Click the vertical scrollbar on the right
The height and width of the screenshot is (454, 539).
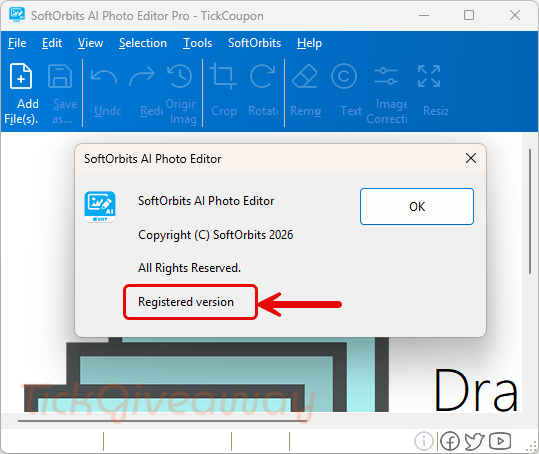[530, 211]
